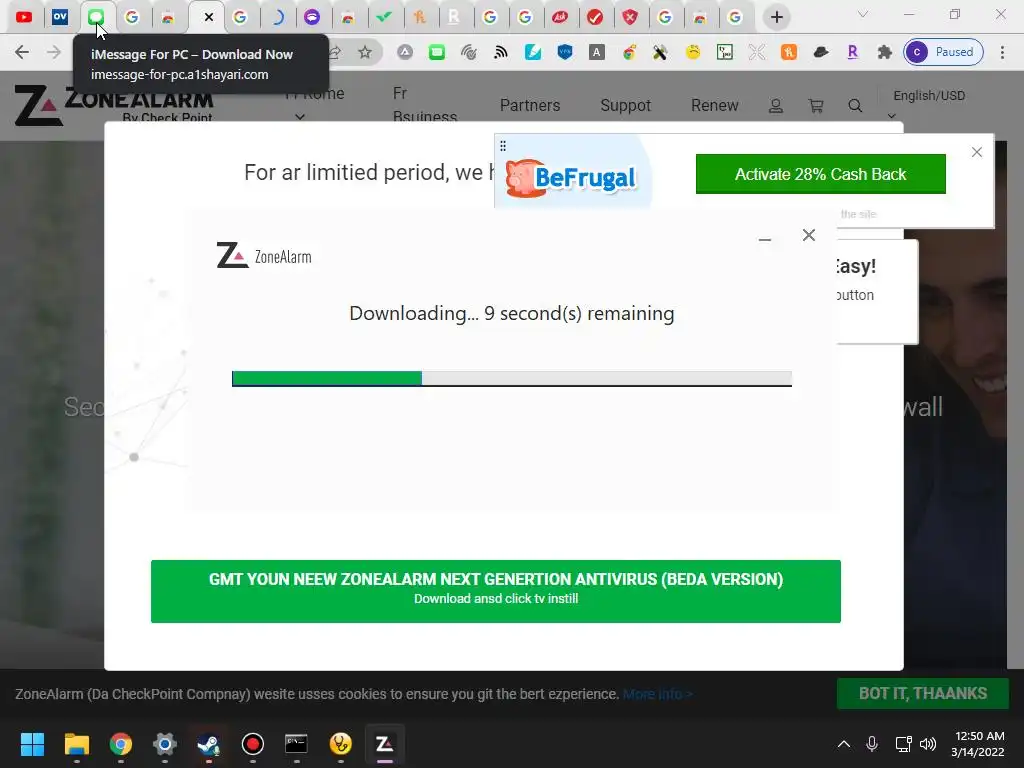
Task: Click the ZoneAlarm website logo
Action: pos(114,104)
